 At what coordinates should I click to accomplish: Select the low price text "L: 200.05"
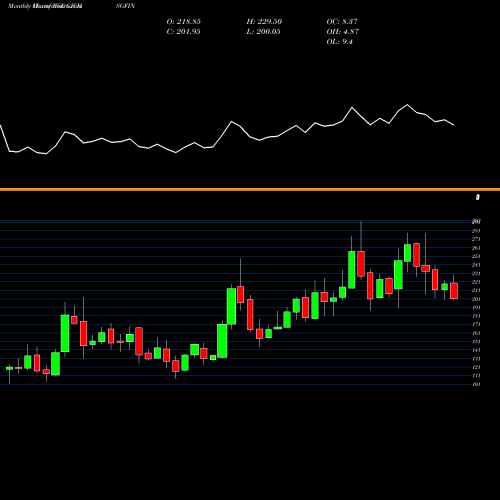264,32
